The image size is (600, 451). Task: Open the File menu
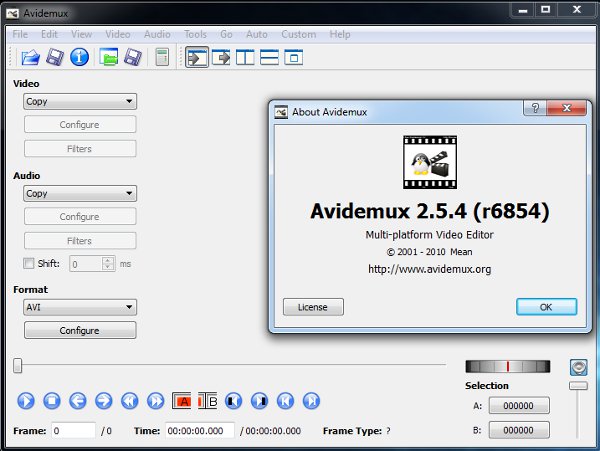[x=20, y=34]
